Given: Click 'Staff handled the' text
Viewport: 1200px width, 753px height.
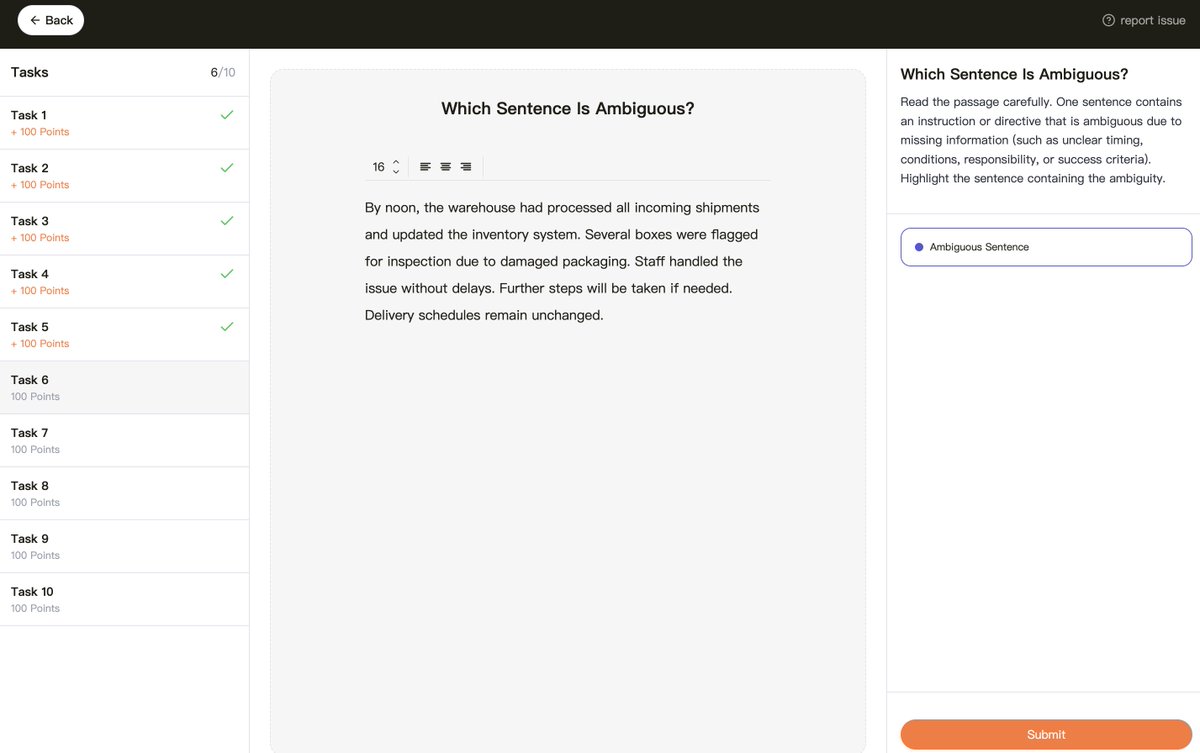Looking at the screenshot, I should tap(688, 261).
